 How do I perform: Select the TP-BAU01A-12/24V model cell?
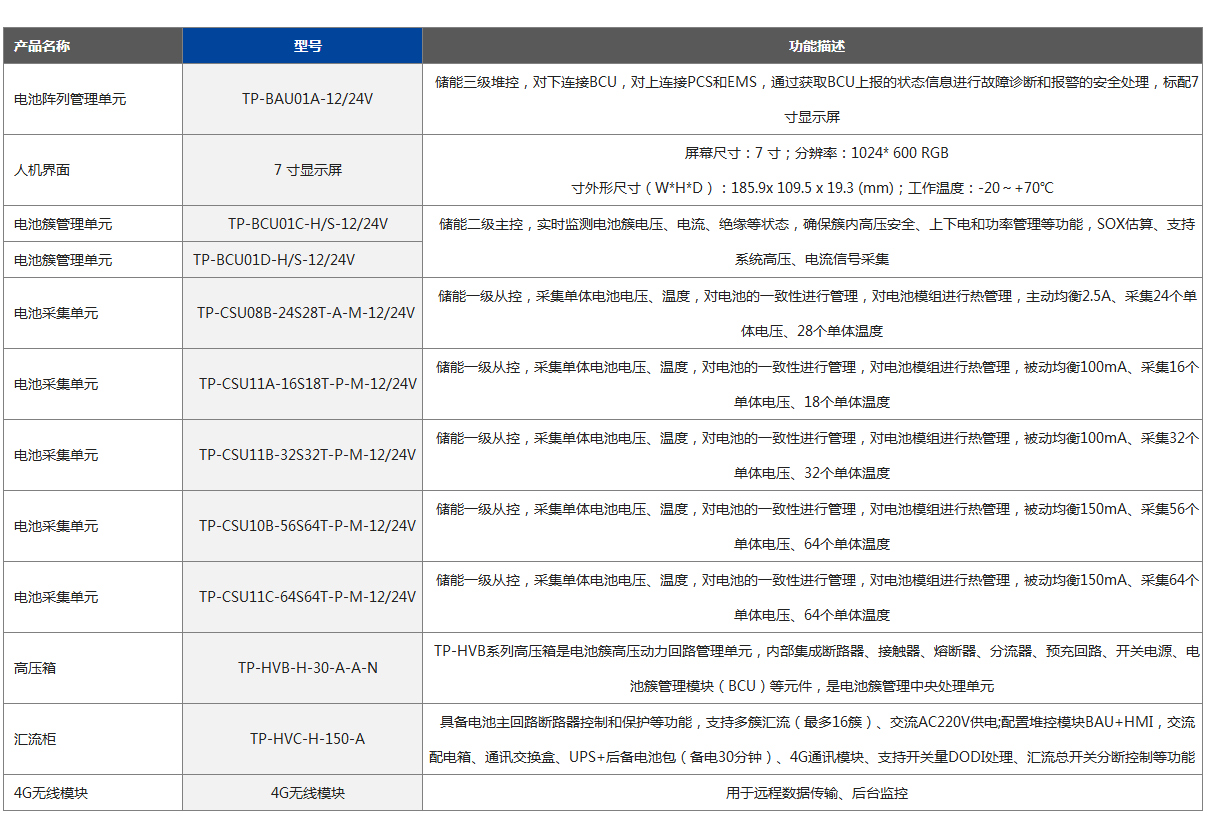307,99
